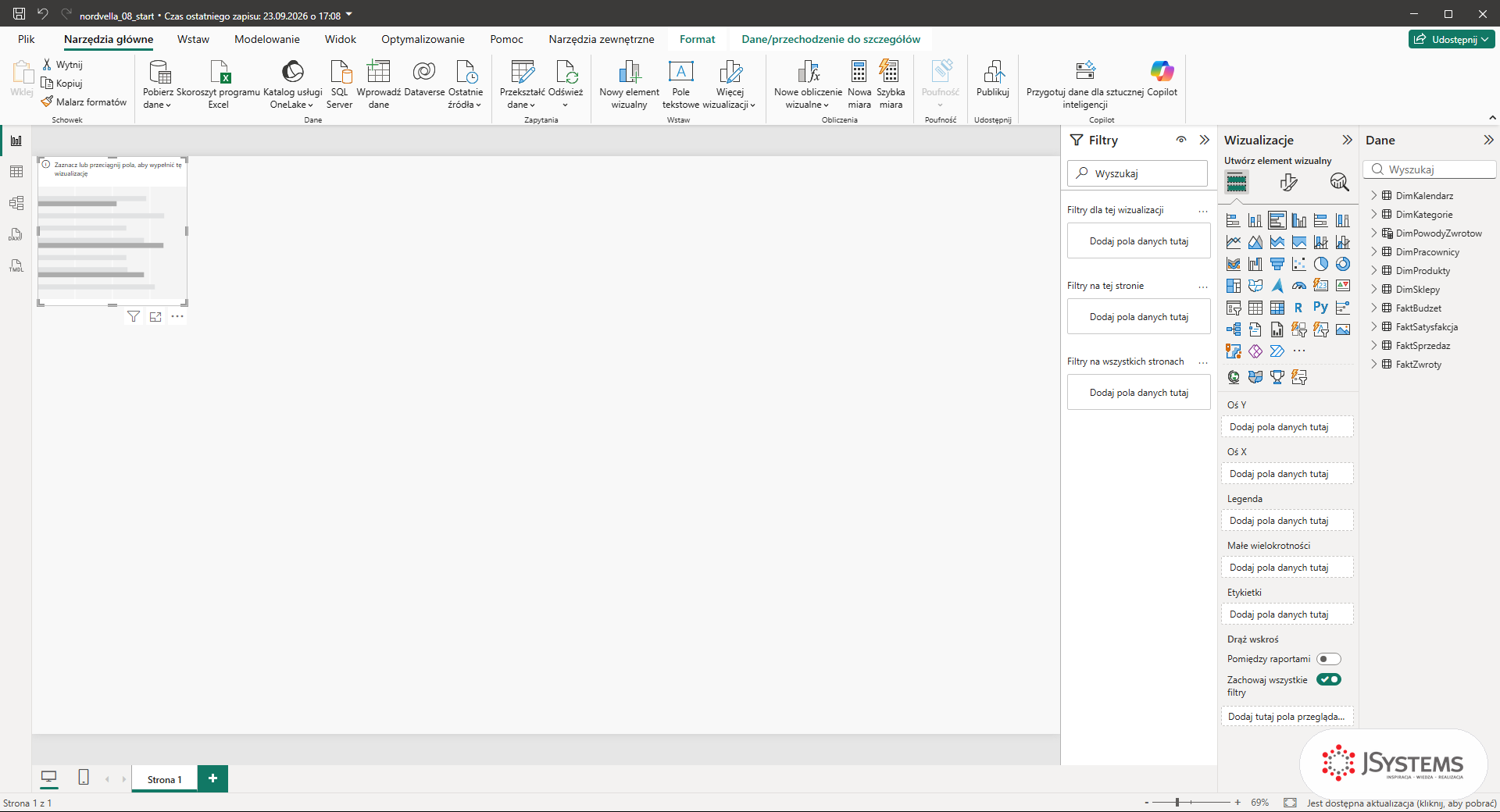Viewport: 1500px width, 812px height.
Task: Pick the gauge visual
Action: pyautogui.click(x=1299, y=286)
